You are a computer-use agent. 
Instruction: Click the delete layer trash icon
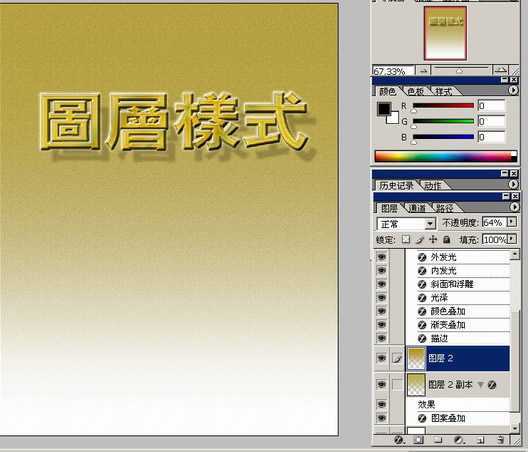(501, 440)
